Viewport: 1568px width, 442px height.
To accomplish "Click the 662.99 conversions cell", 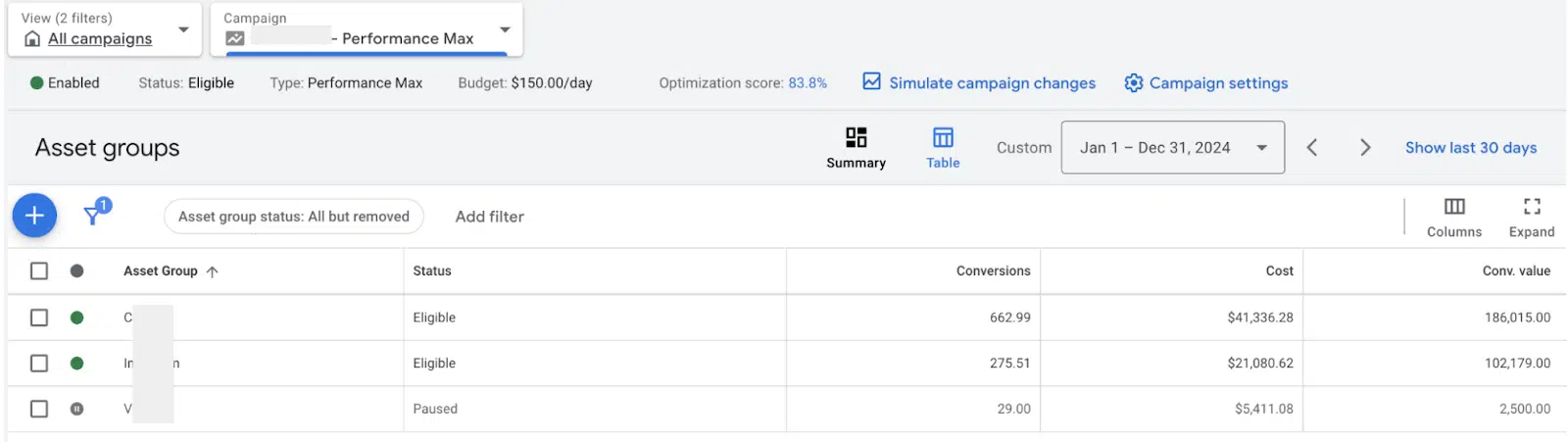I will click(1009, 318).
